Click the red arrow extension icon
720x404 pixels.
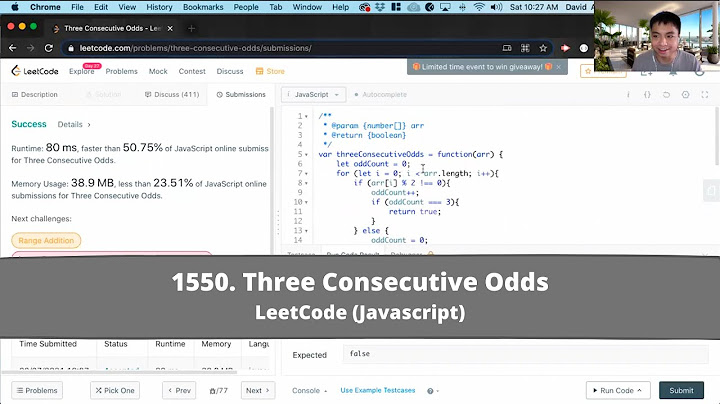pos(565,48)
